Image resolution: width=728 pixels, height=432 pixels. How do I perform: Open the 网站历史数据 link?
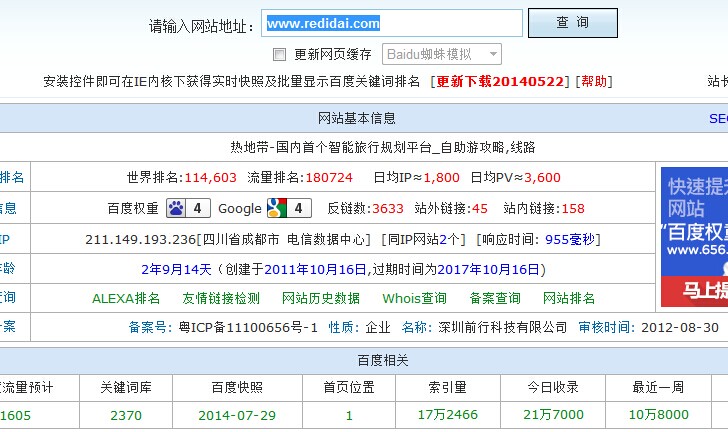tap(321, 298)
